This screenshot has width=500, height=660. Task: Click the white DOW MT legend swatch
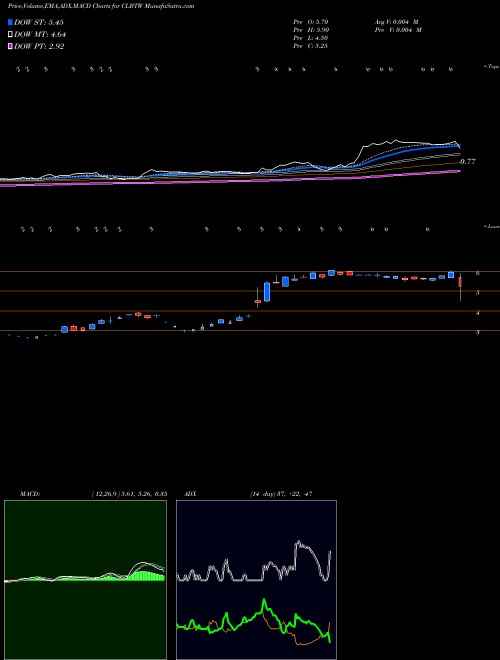tap(10, 35)
